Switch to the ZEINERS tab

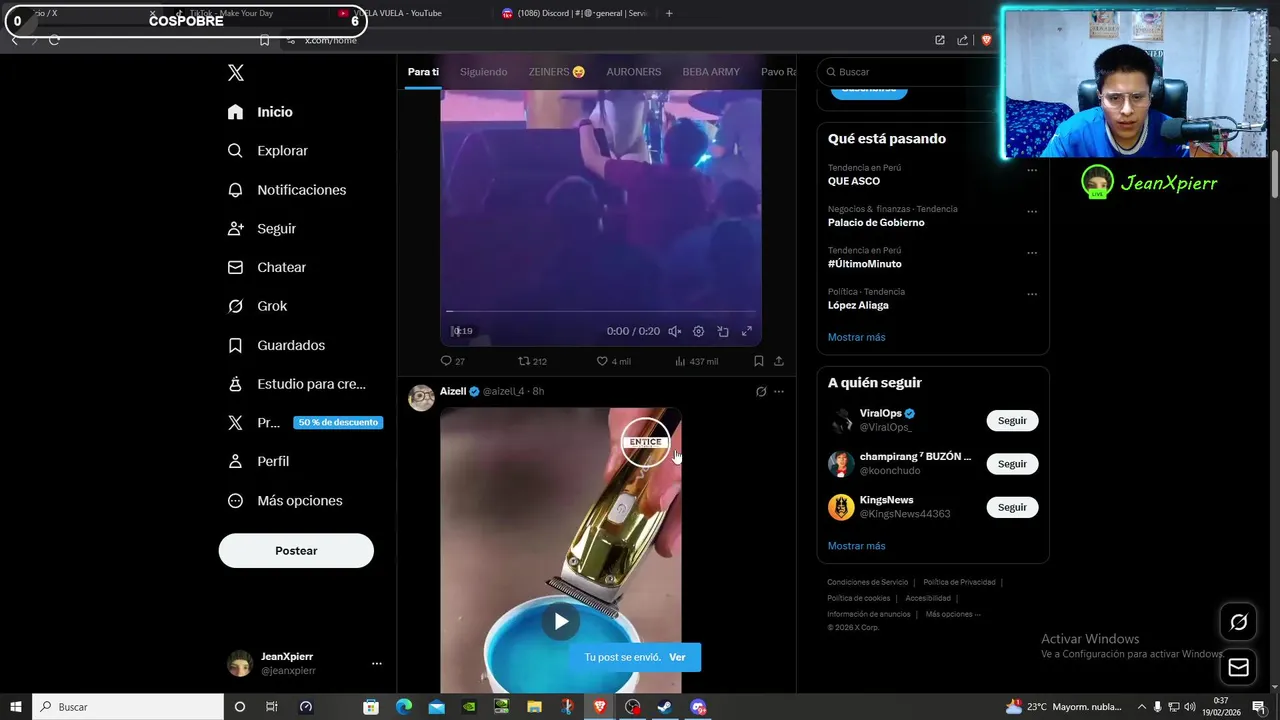click(557, 72)
